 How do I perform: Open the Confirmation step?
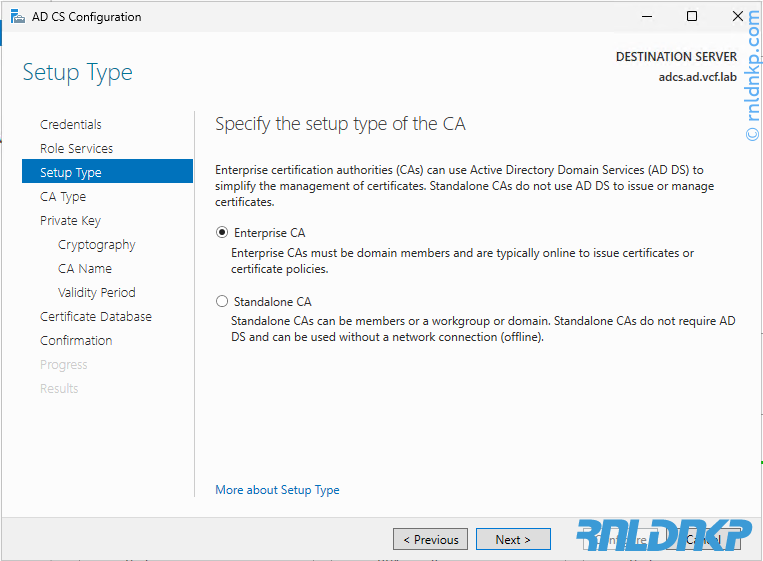(x=76, y=341)
